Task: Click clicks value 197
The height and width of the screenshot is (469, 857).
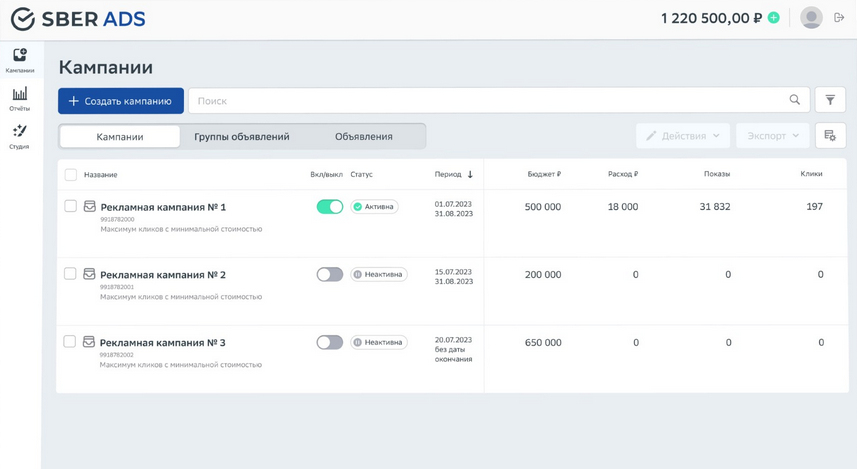Action: click(x=814, y=207)
